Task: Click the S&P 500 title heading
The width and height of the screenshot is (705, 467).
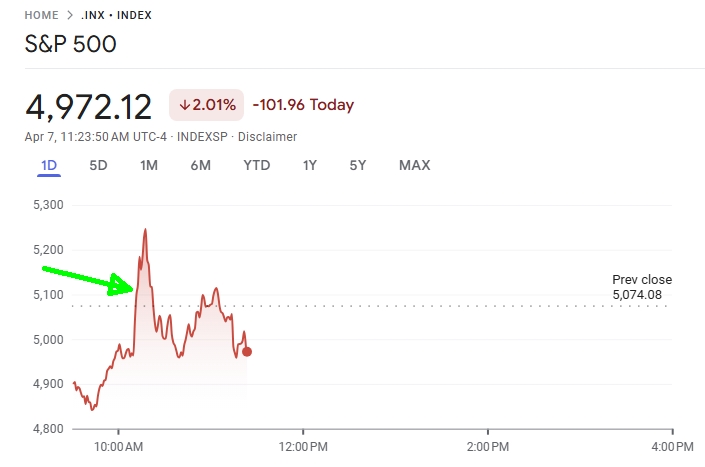Action: coord(70,45)
